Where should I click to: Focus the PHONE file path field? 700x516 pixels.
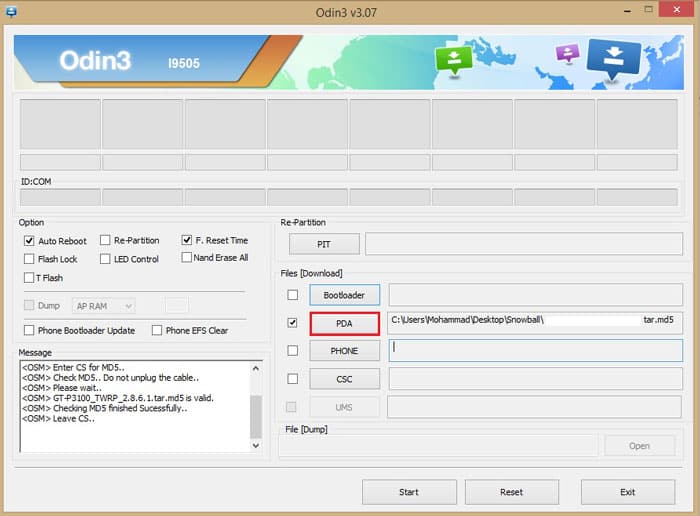(x=535, y=350)
